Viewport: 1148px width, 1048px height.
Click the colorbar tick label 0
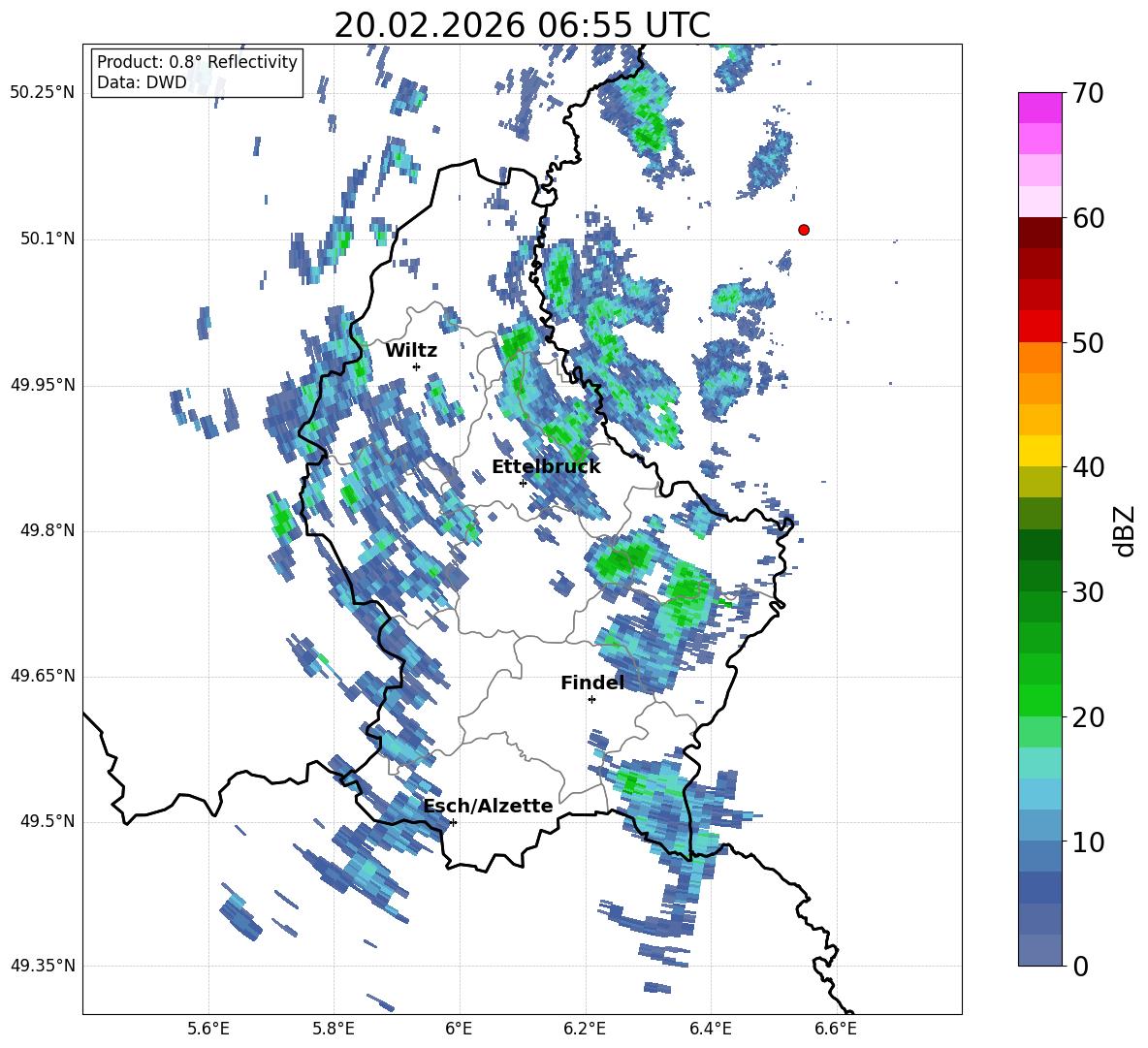(x=1080, y=966)
